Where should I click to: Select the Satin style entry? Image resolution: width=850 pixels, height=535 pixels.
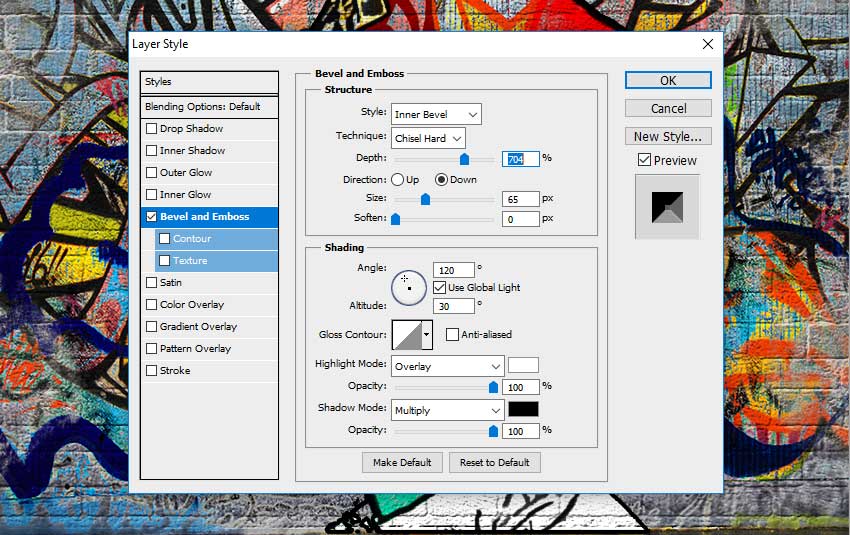tap(170, 283)
